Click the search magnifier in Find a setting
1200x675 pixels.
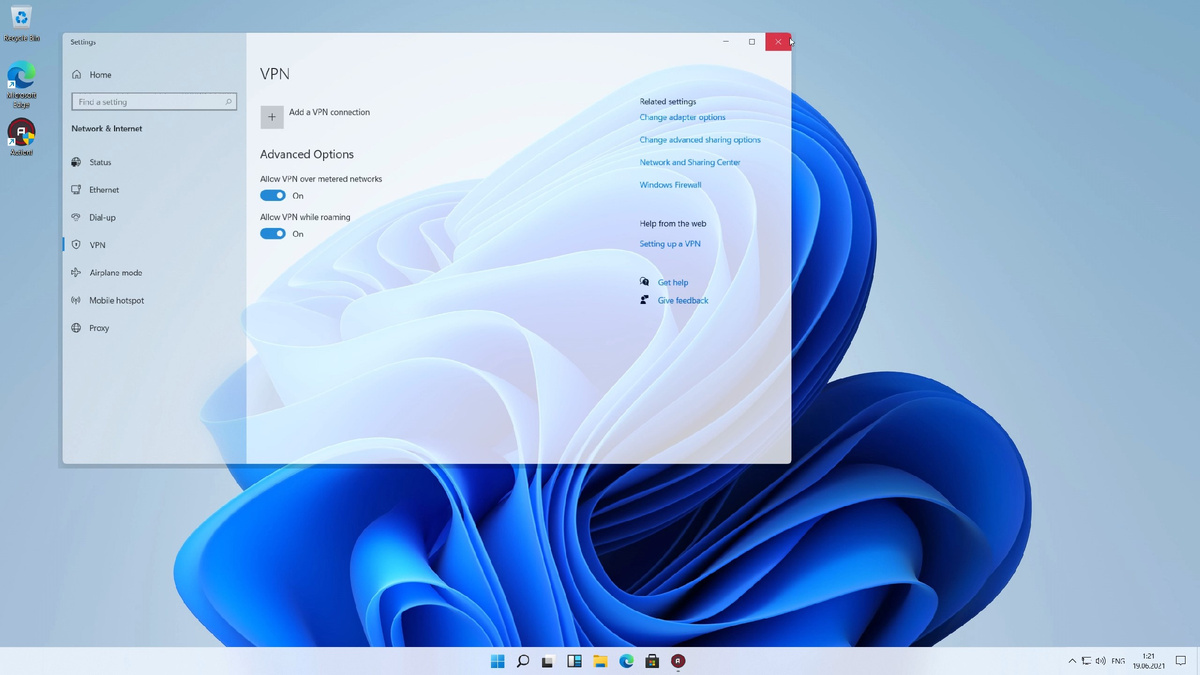pos(229,102)
